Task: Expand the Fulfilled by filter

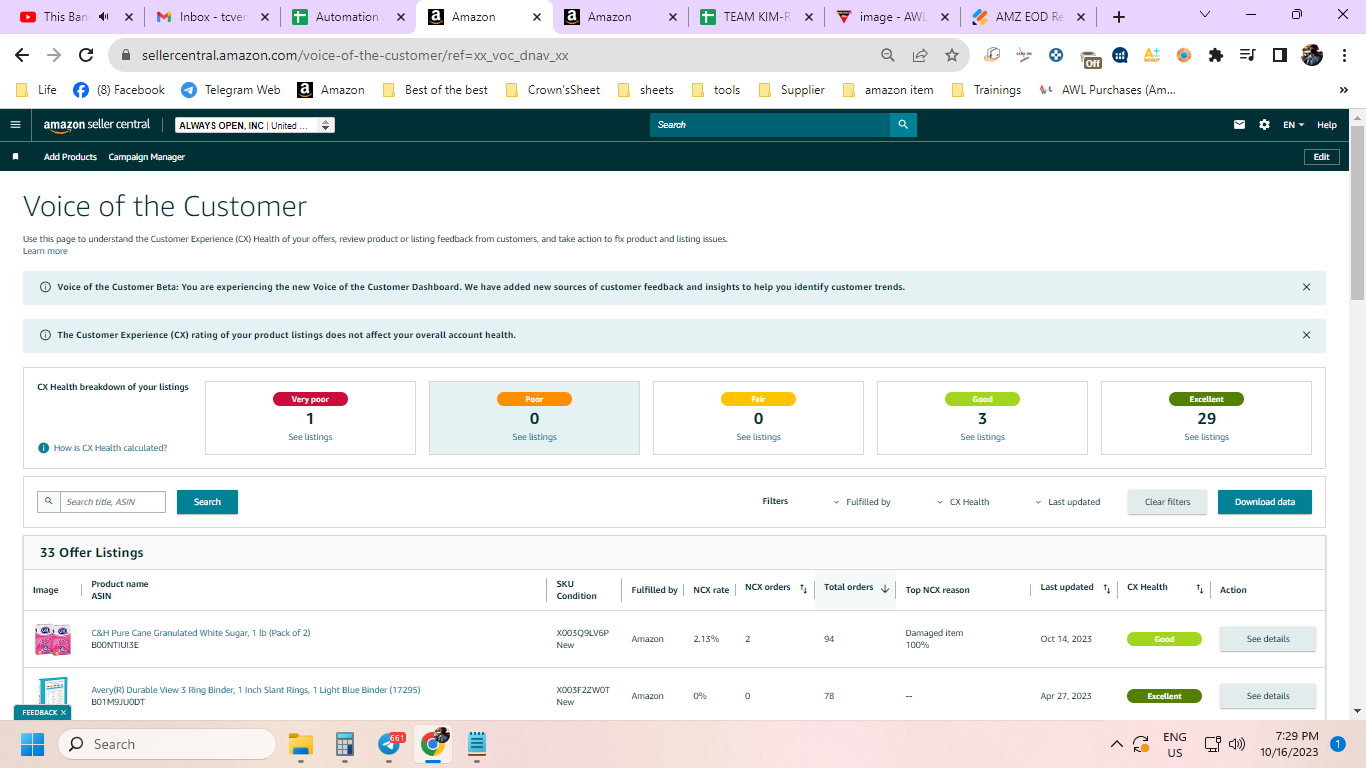Action: (862, 502)
